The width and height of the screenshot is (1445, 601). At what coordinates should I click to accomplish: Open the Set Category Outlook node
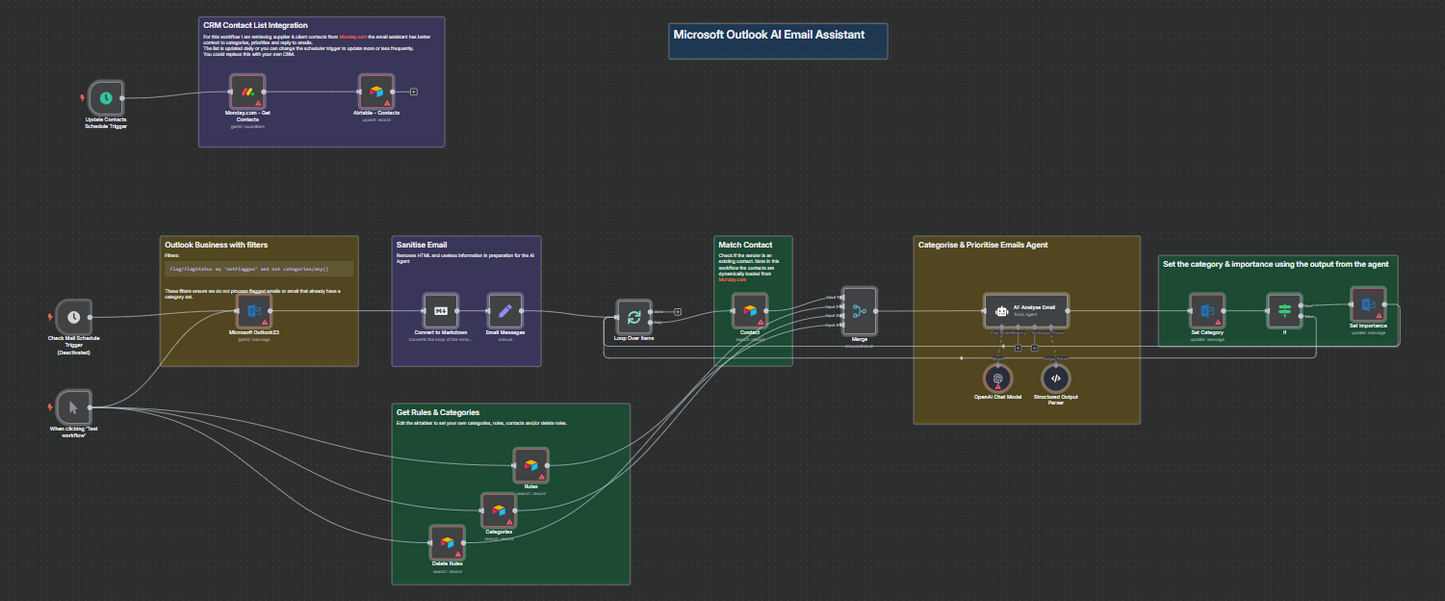click(1207, 311)
